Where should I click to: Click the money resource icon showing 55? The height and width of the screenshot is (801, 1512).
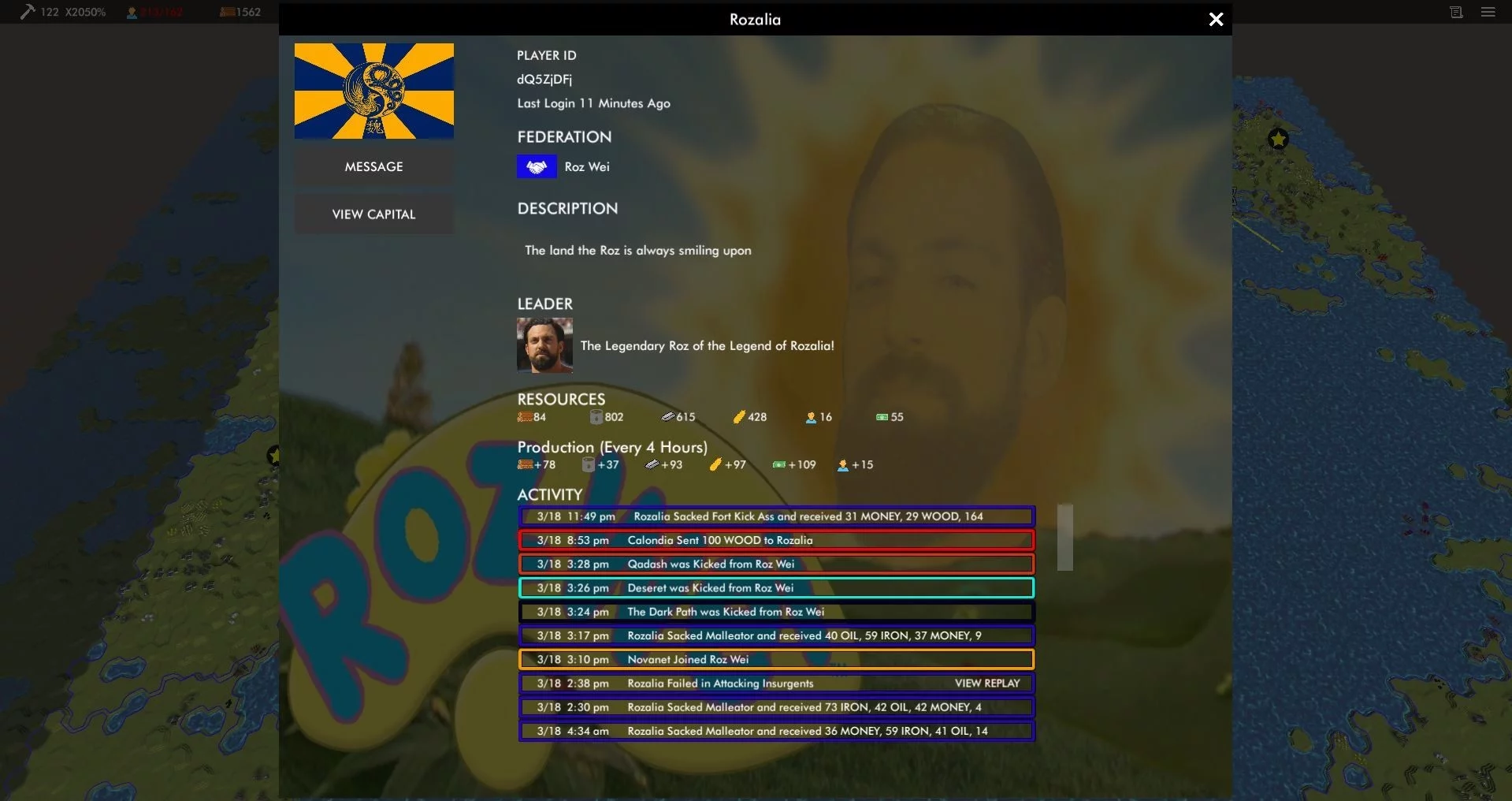(882, 417)
